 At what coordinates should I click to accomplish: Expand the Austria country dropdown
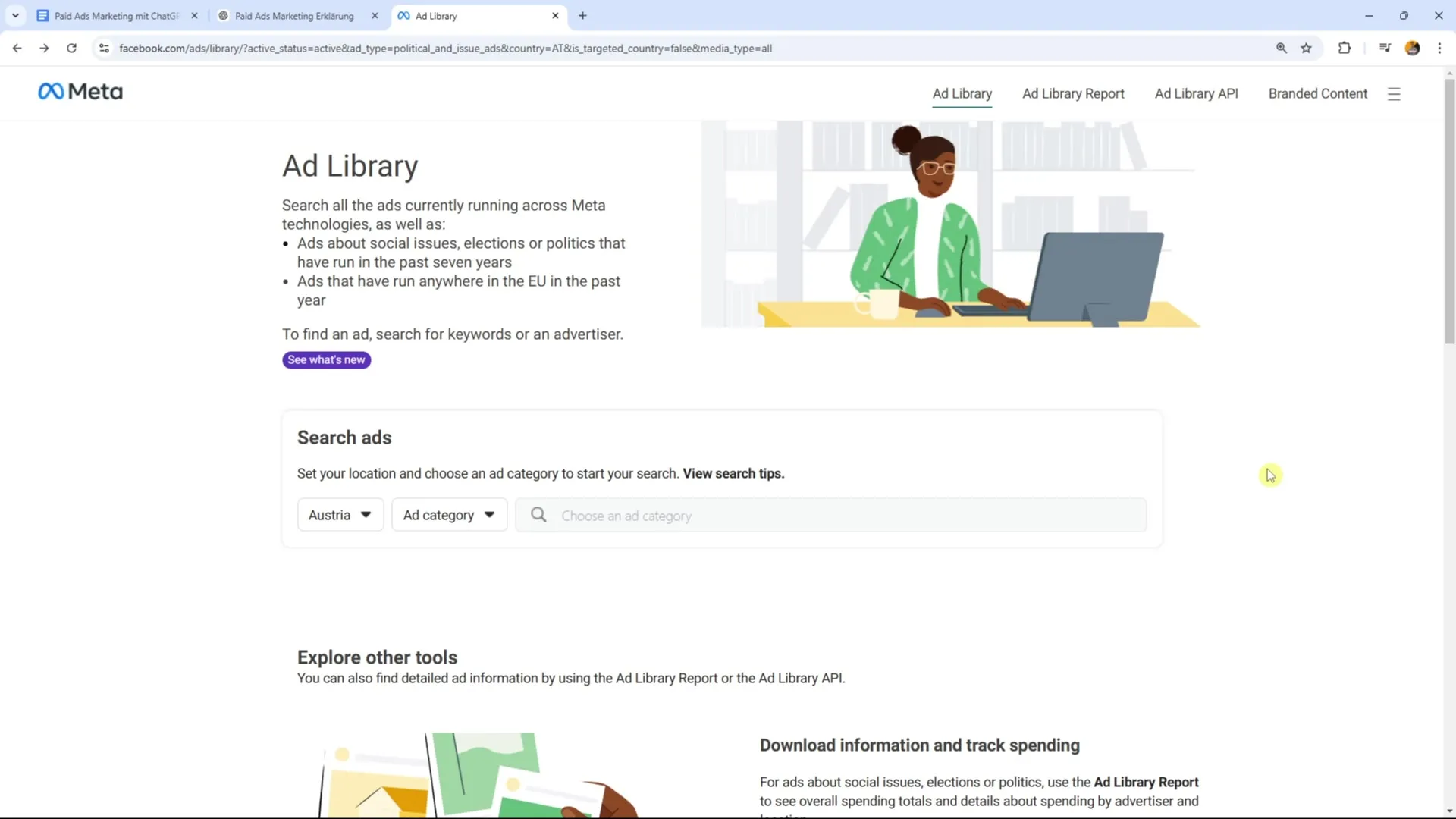coord(340,515)
